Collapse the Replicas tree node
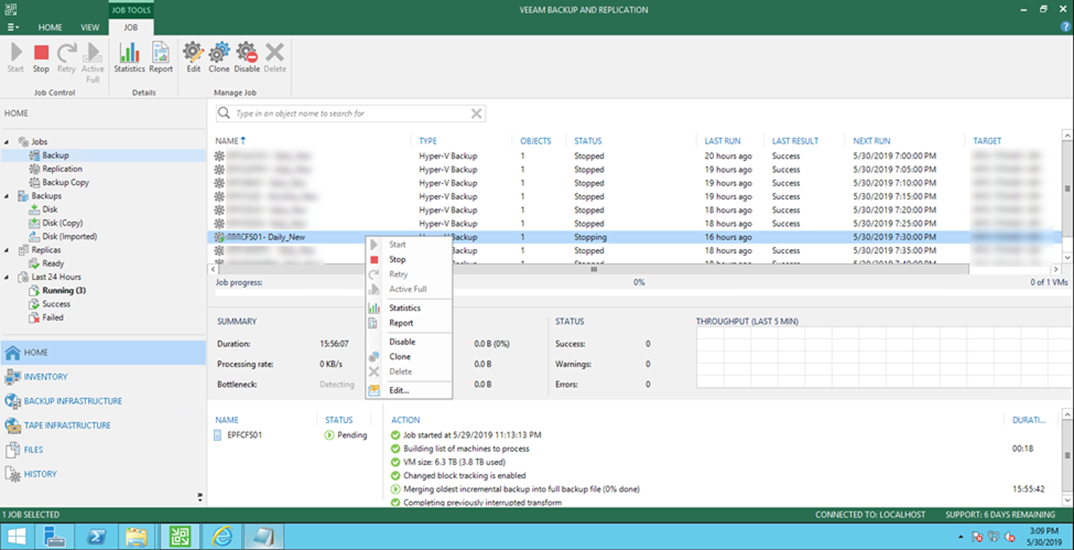The height and width of the screenshot is (550, 1074). [x=7, y=250]
